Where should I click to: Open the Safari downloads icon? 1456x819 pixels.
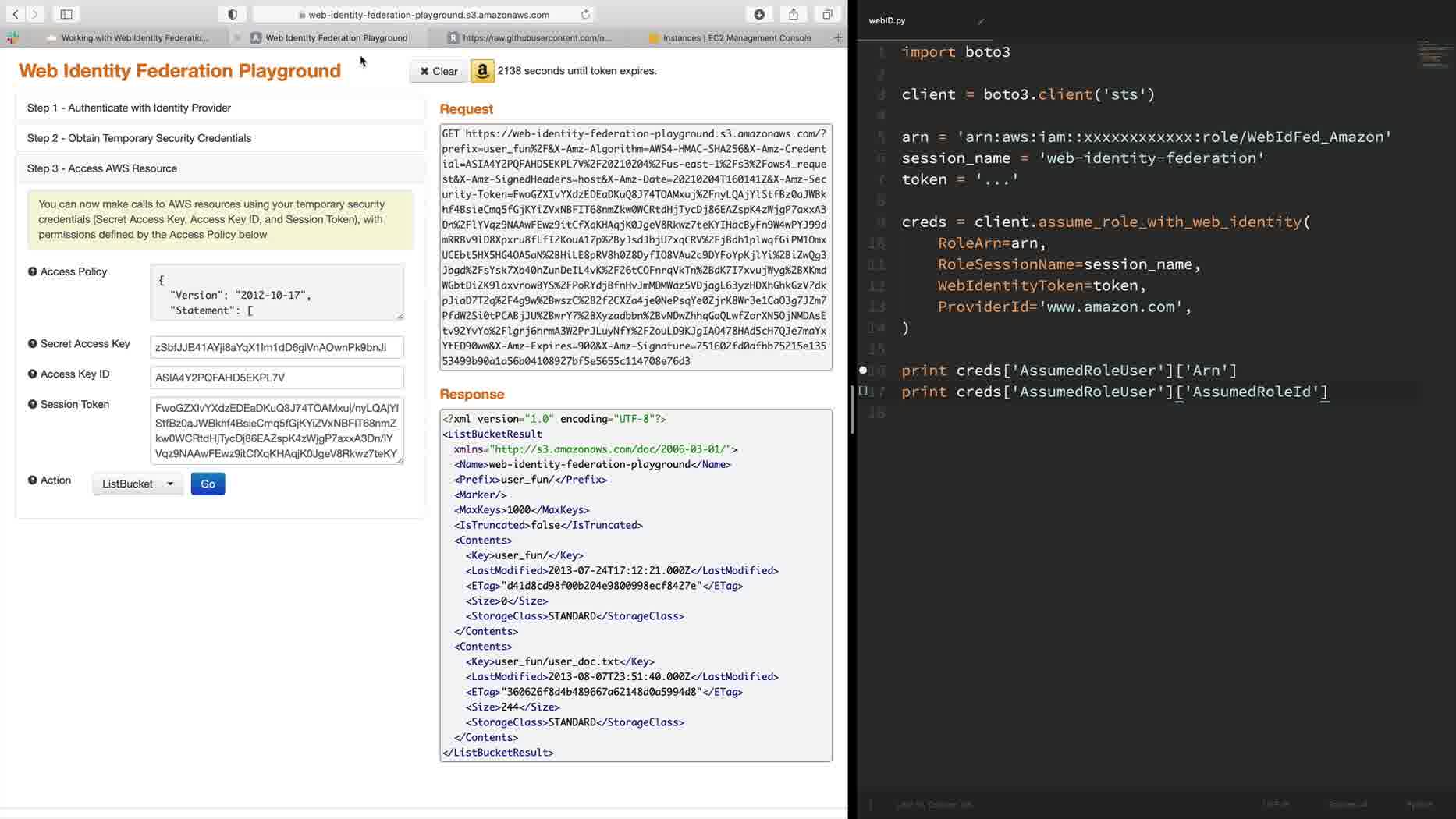tap(759, 14)
